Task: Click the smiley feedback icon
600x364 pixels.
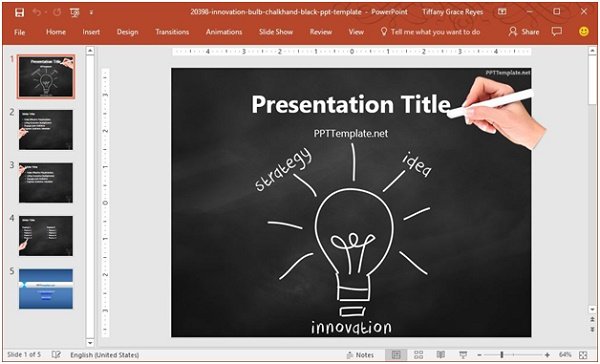Action: click(584, 32)
